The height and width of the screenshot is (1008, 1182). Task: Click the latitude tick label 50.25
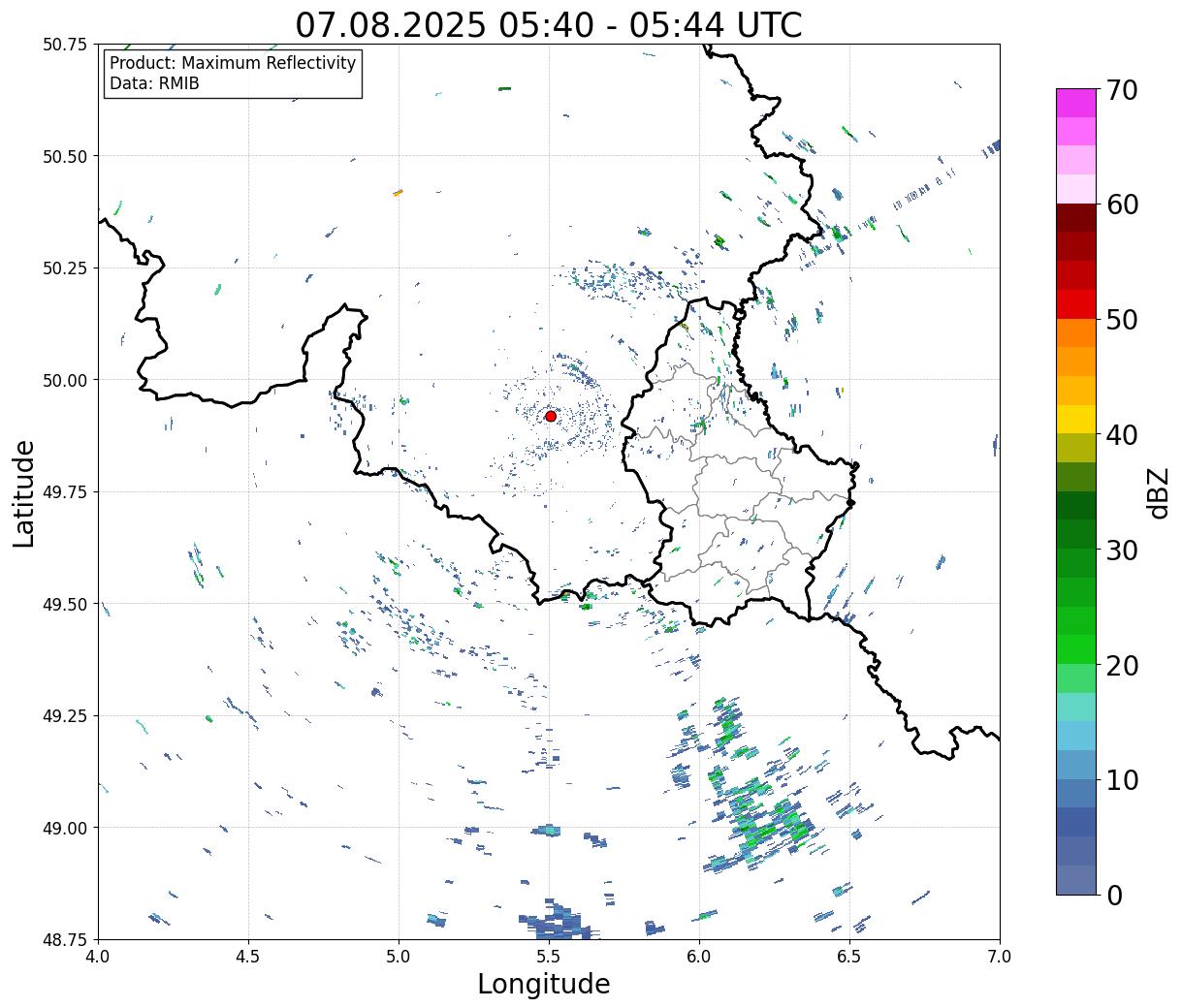[x=65, y=268]
